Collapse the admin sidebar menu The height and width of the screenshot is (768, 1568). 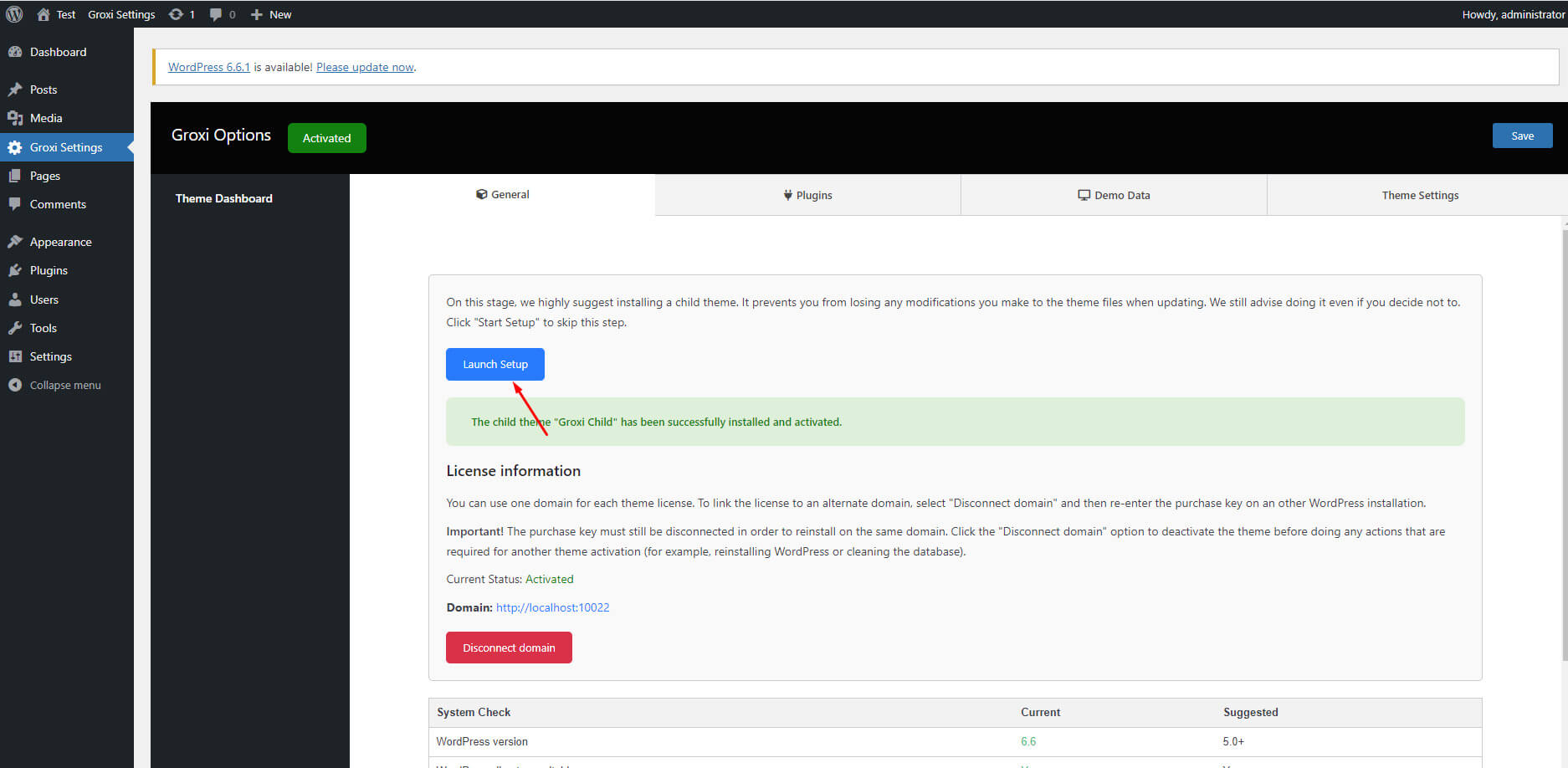[x=65, y=385]
